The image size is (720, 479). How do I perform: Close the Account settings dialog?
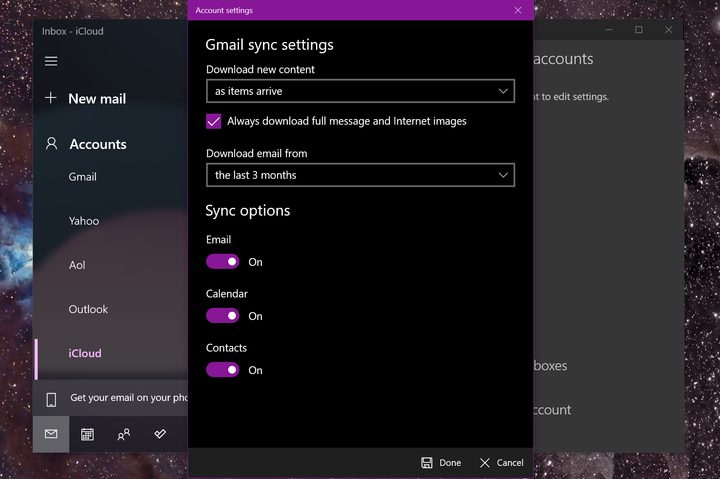coord(518,10)
